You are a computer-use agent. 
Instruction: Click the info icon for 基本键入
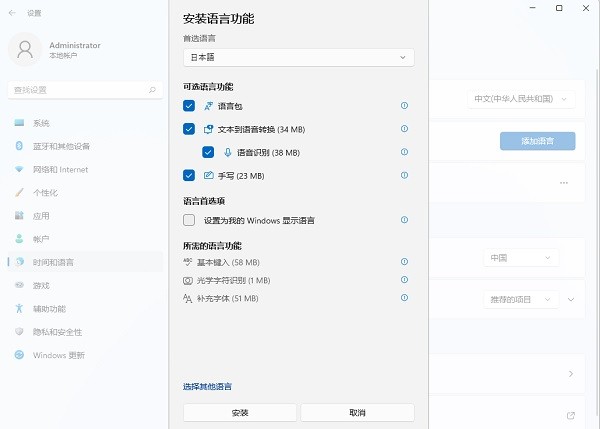[404, 262]
